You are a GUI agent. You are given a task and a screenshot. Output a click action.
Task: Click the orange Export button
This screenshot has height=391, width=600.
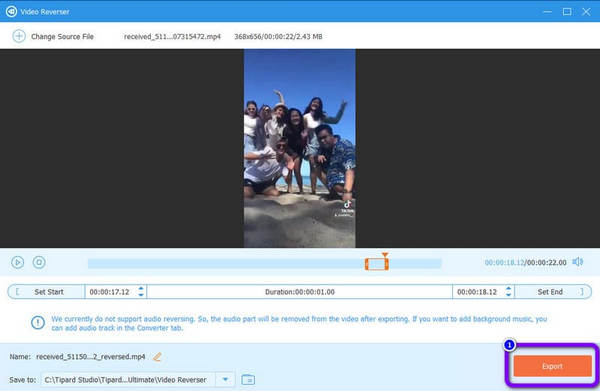tap(552, 366)
